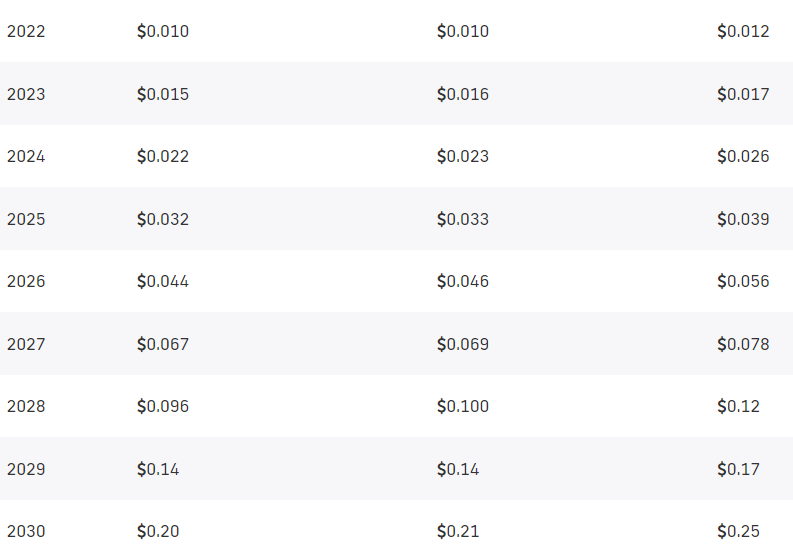793x560 pixels.
Task: Click the 2027 minimum price $0.067
Action: (163, 344)
